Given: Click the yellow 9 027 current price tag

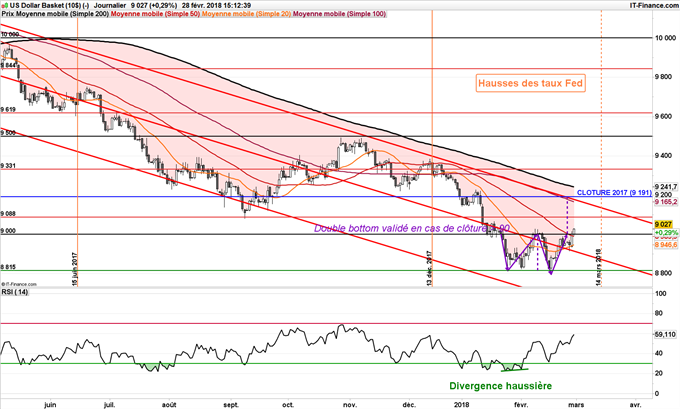Looking at the screenshot, I should [x=663, y=224].
